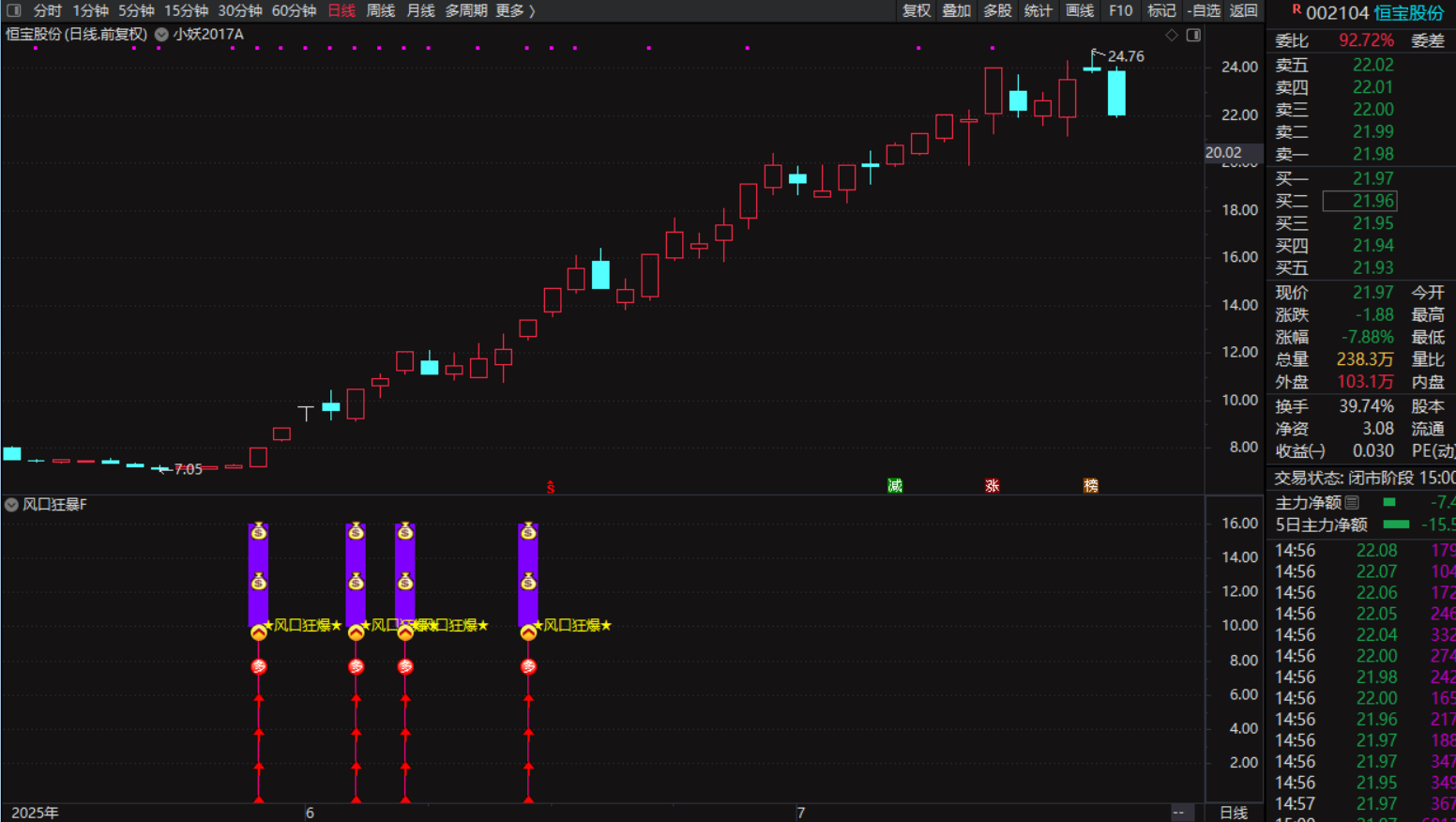Expand the 风口狂暴F indicator dropdown
The height and width of the screenshot is (822, 1456).
point(11,505)
